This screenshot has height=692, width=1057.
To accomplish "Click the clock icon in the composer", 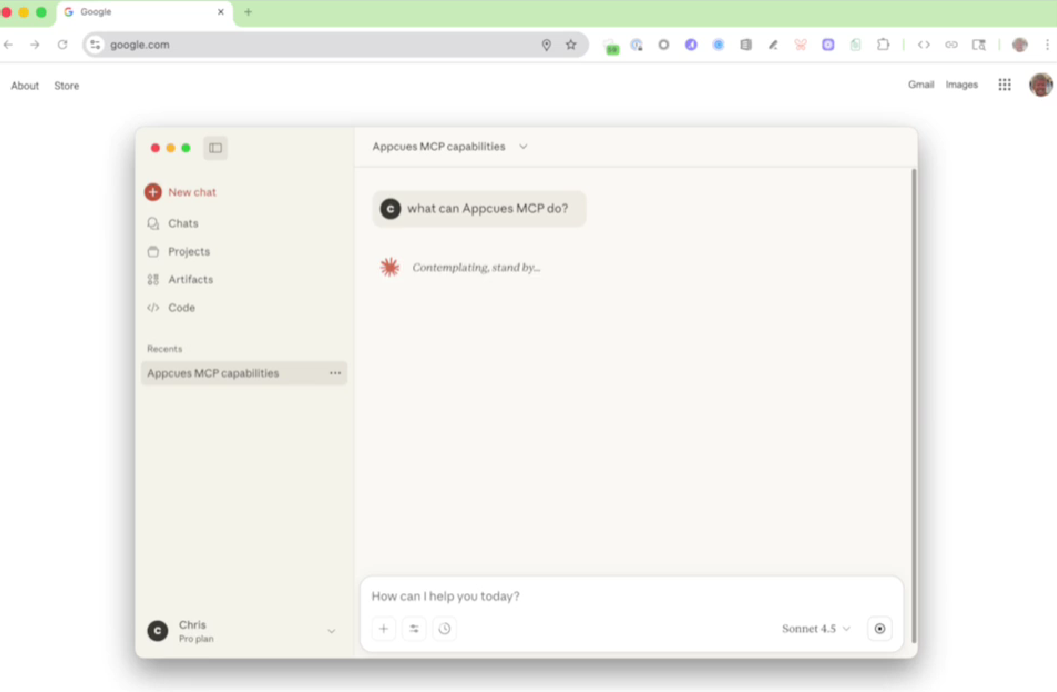I will click(x=444, y=629).
